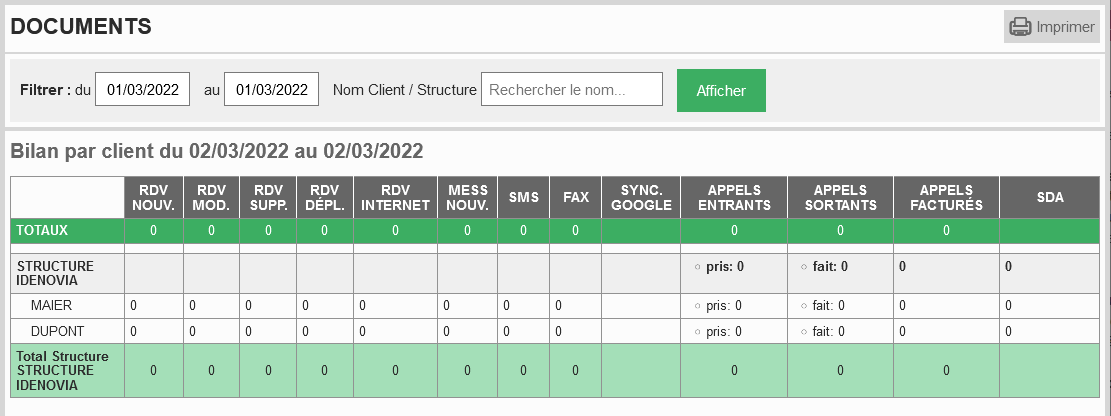Click the Total Structure STRUCTURE IDENOVIA label
Image resolution: width=1111 pixels, height=416 pixels.
62,371
